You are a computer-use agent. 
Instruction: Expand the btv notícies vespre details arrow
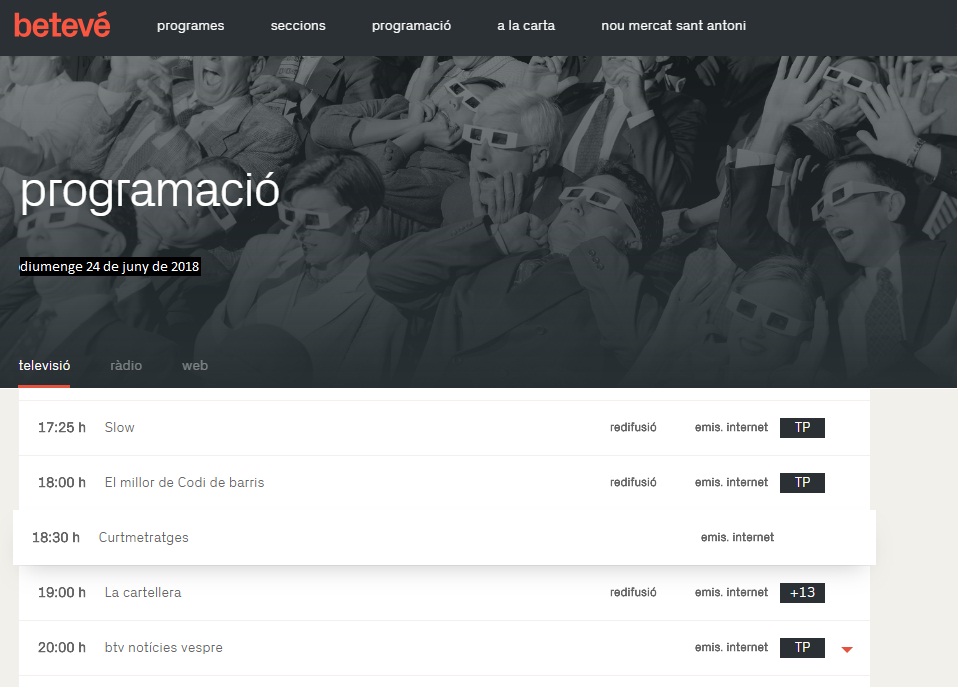coord(846,649)
